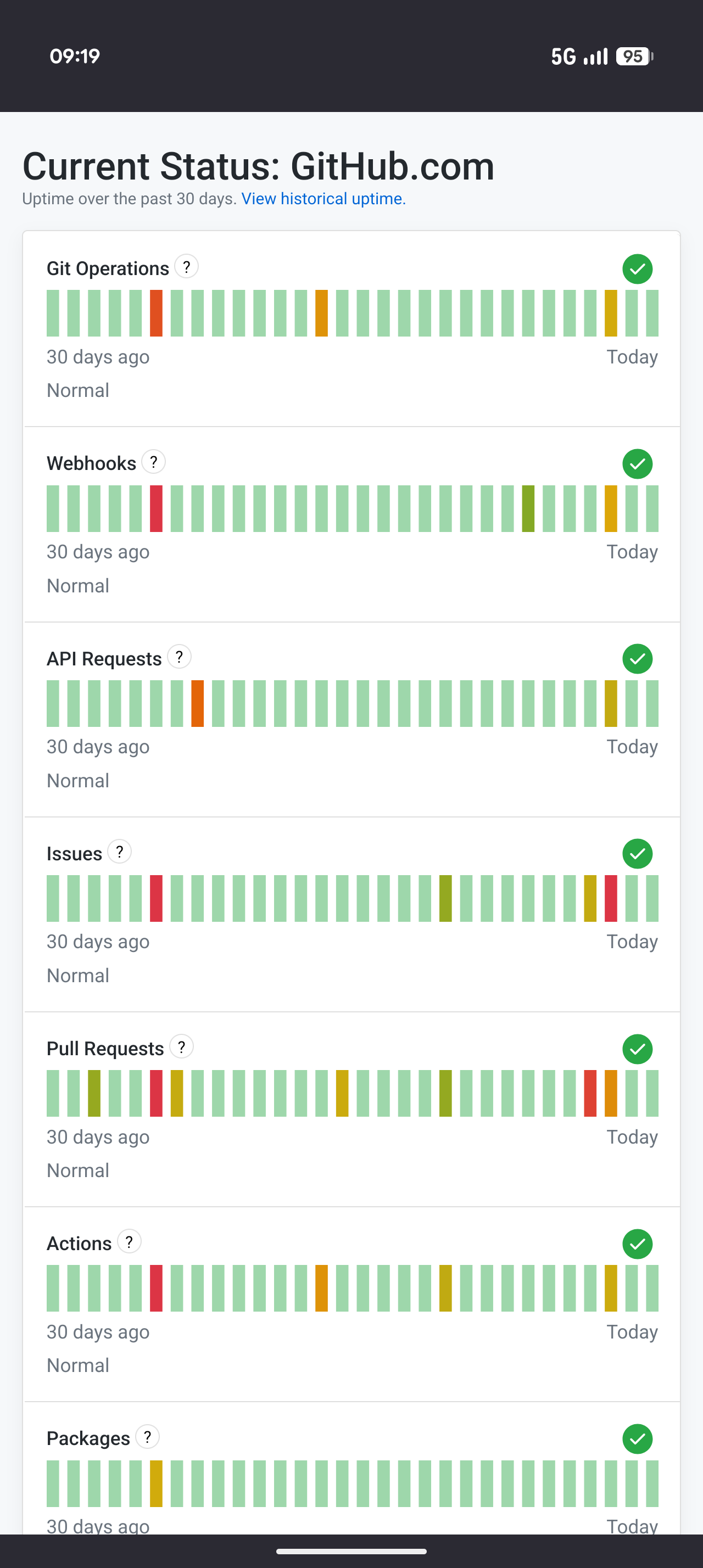Click the orange-red bar in Git Operations timeline
The image size is (703, 1568).
point(156,313)
